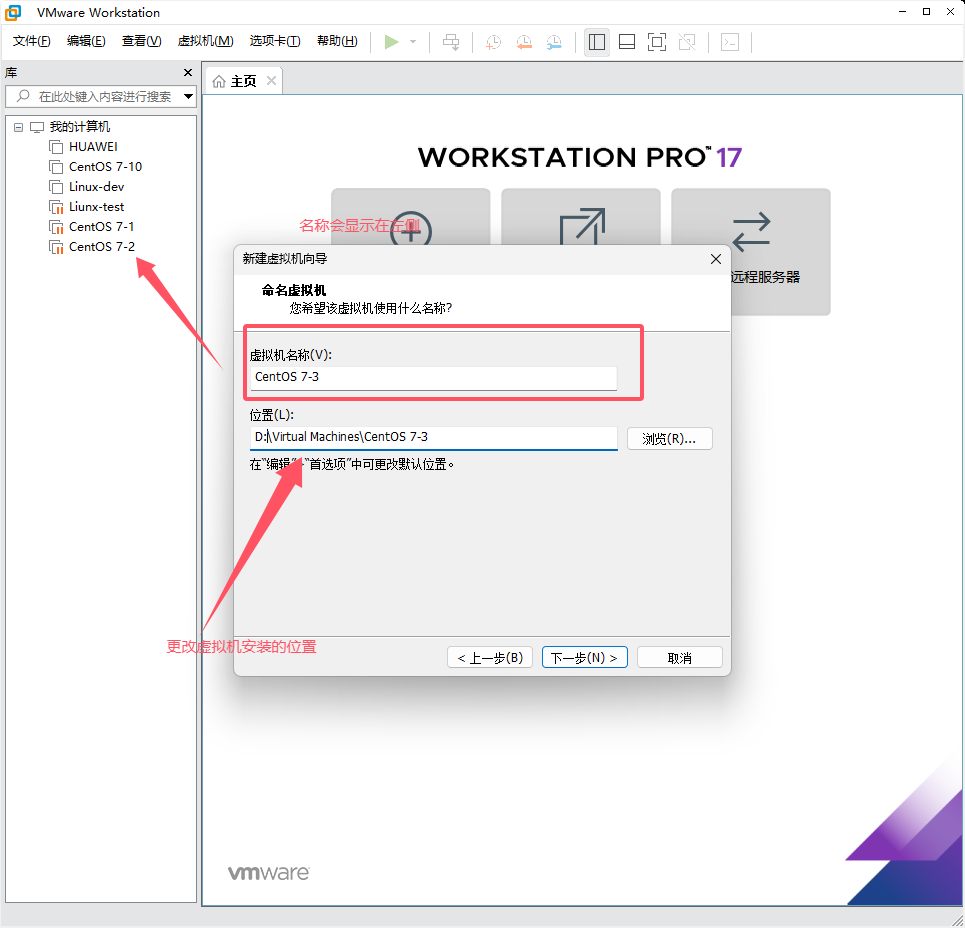Open the 编辑(E) menu
The image size is (965, 928).
point(86,41)
